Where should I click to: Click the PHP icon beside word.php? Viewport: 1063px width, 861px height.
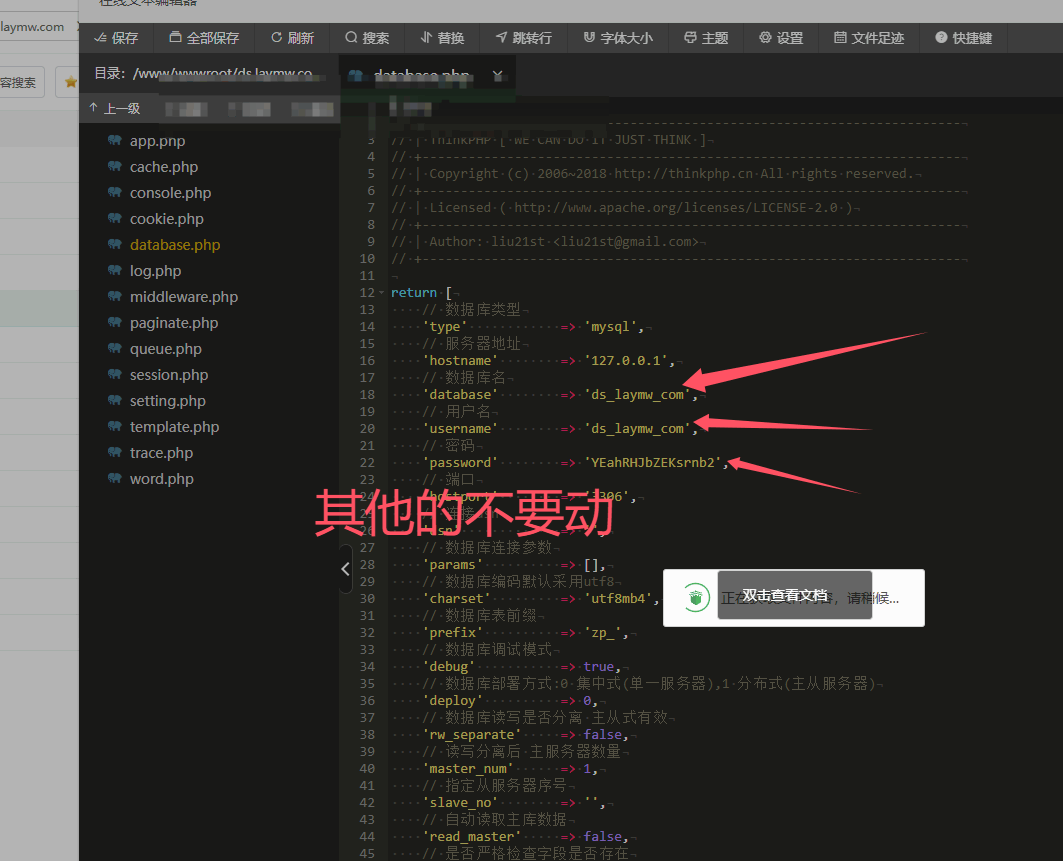(x=115, y=478)
